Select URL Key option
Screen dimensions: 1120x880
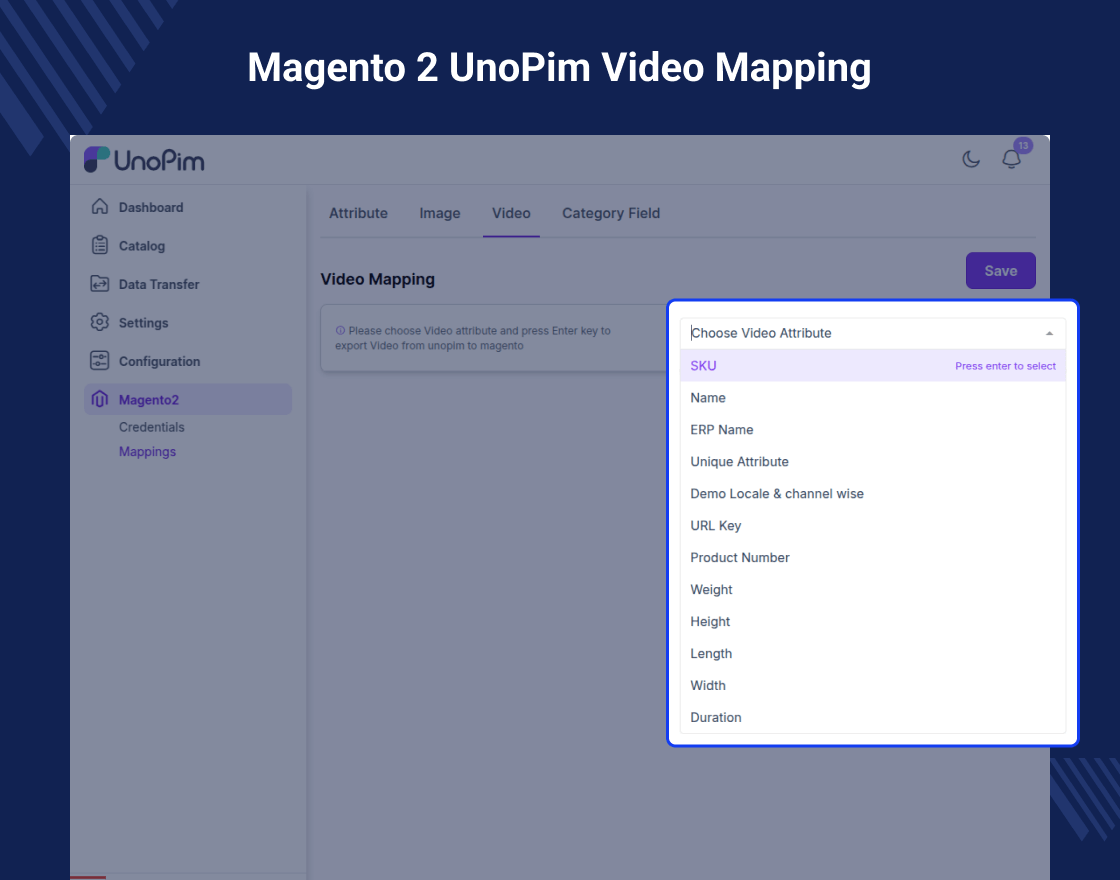873,526
